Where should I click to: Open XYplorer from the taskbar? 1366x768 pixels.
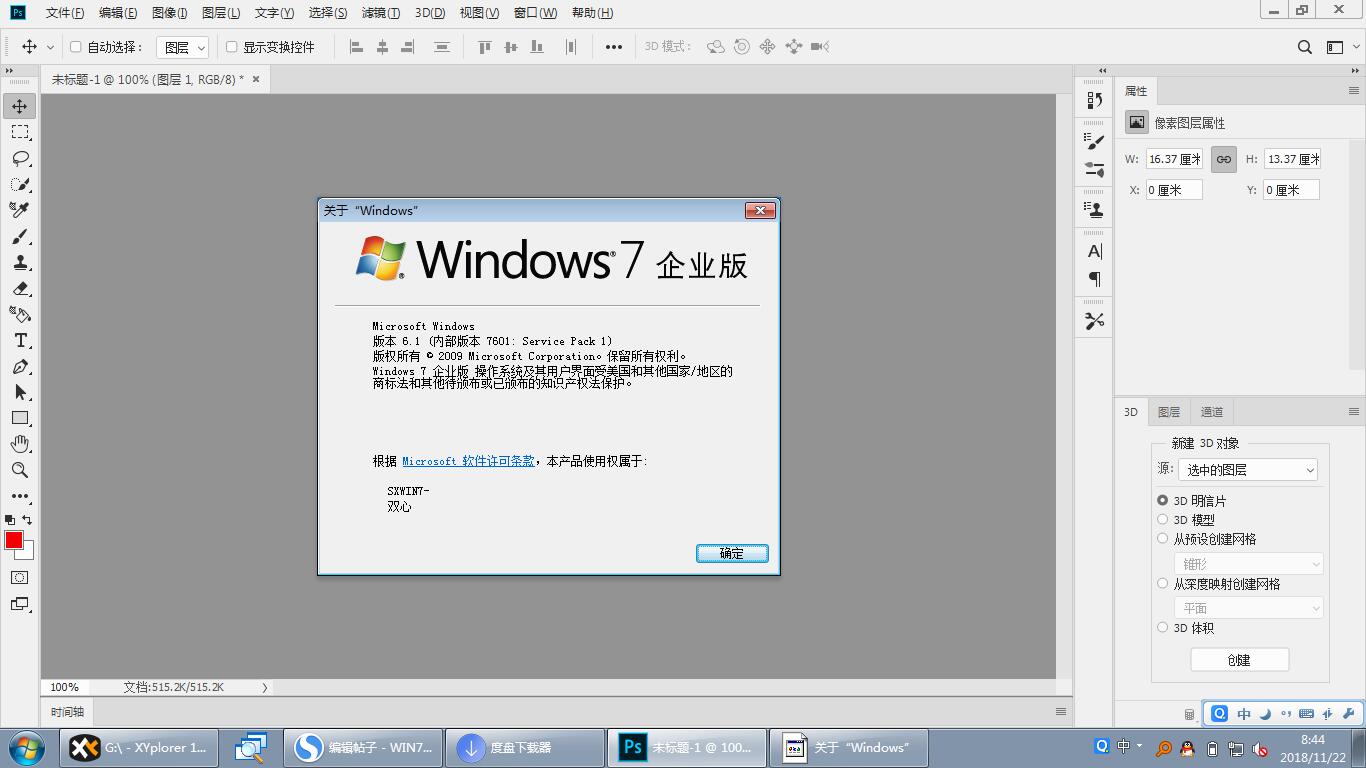click(139, 747)
